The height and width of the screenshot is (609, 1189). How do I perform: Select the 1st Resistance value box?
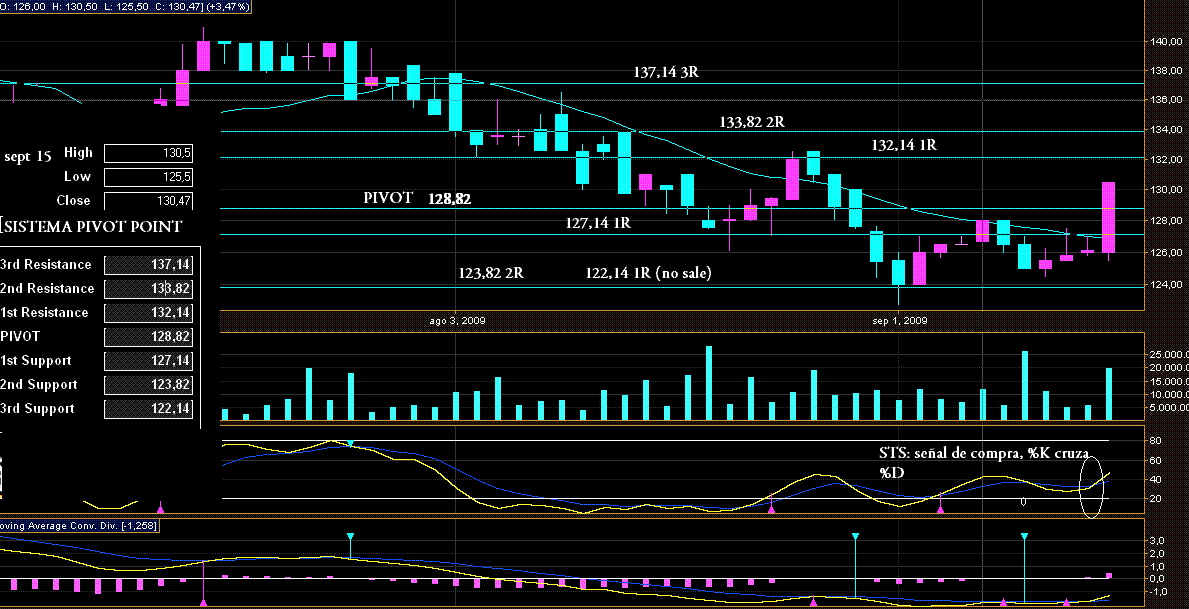click(148, 312)
